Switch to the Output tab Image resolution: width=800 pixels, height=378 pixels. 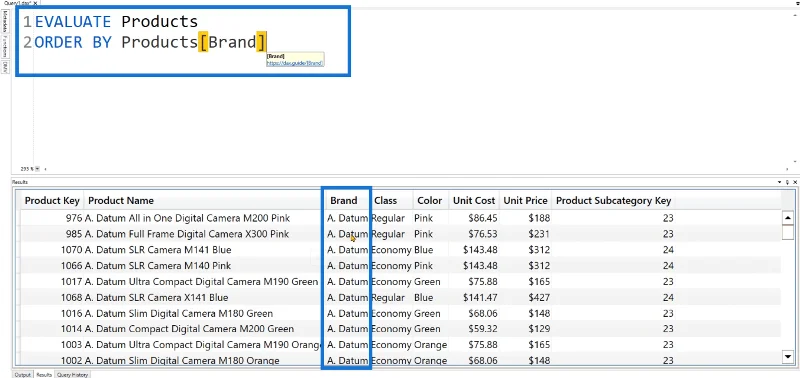(x=22, y=374)
